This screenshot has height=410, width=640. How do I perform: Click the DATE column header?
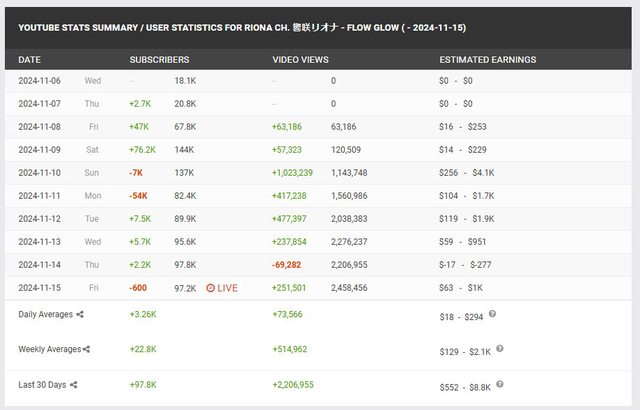(x=30, y=60)
